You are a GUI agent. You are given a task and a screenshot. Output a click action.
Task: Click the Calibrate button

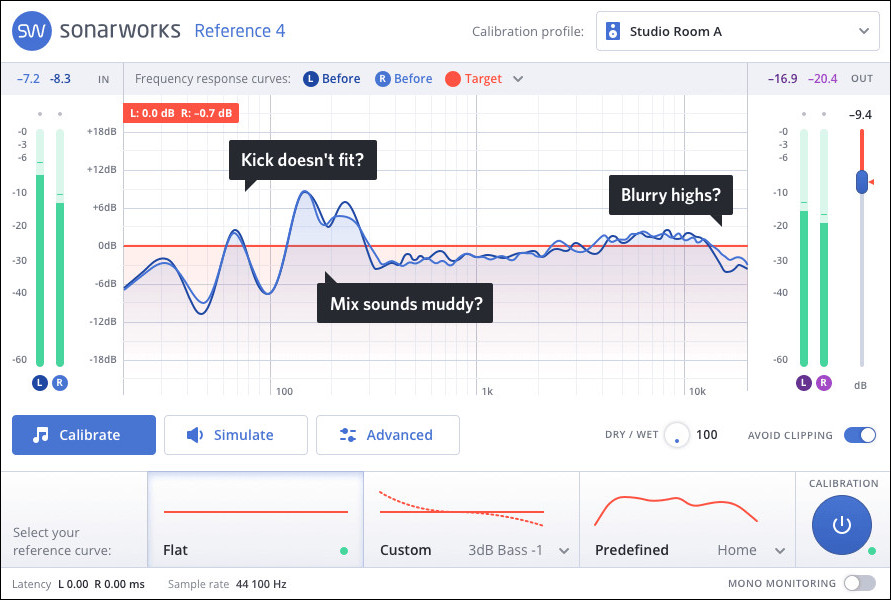coord(83,434)
